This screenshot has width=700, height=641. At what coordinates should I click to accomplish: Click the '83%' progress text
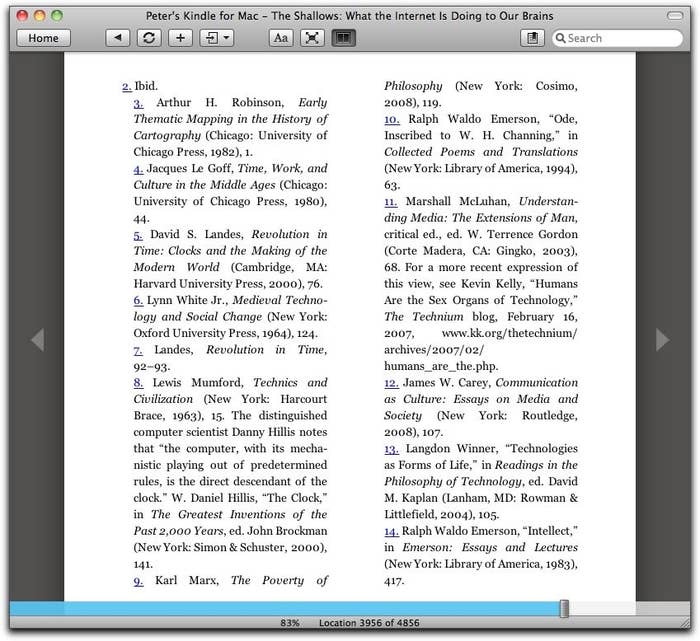tap(290, 623)
